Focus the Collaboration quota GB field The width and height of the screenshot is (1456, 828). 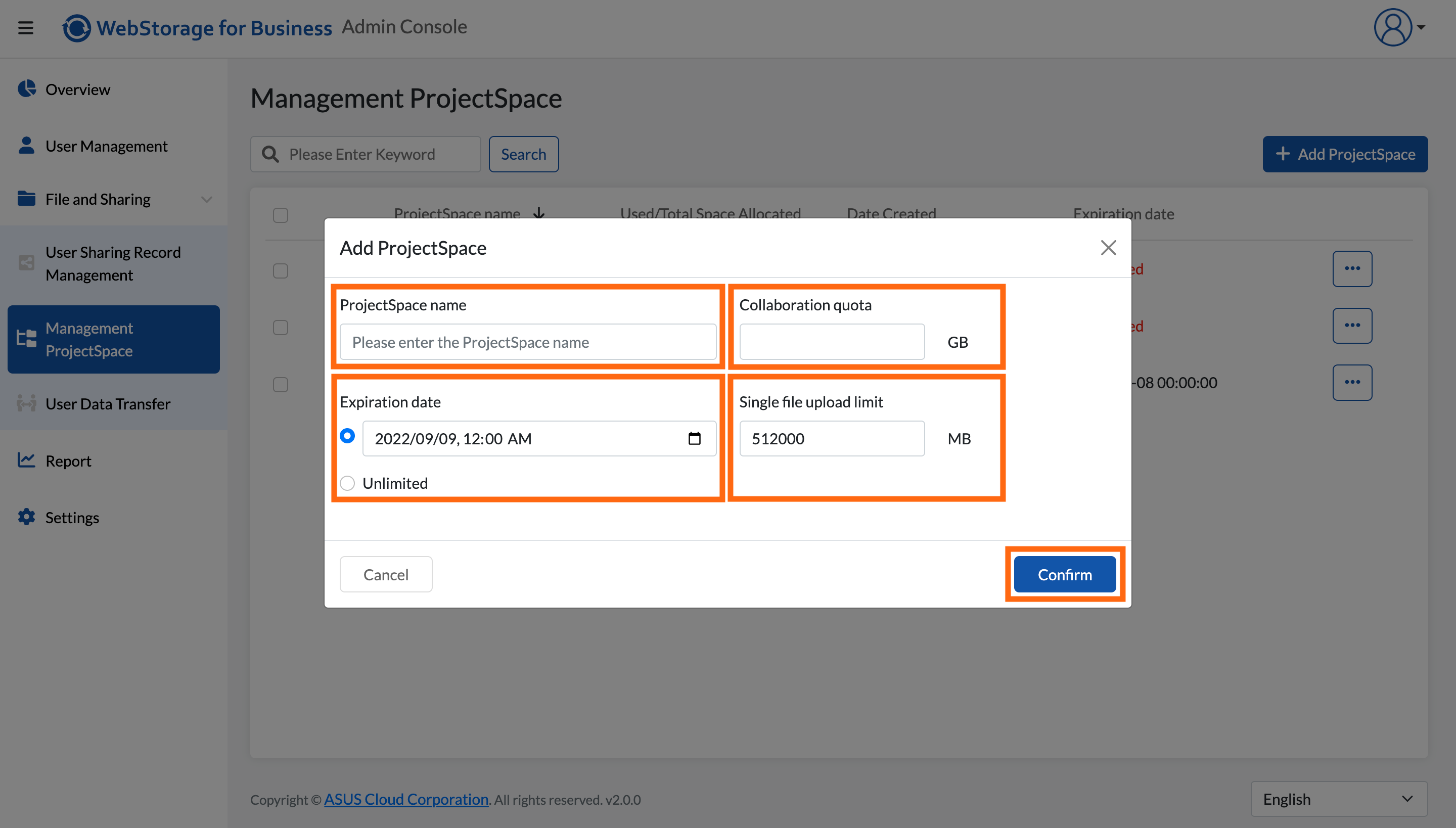(832, 342)
